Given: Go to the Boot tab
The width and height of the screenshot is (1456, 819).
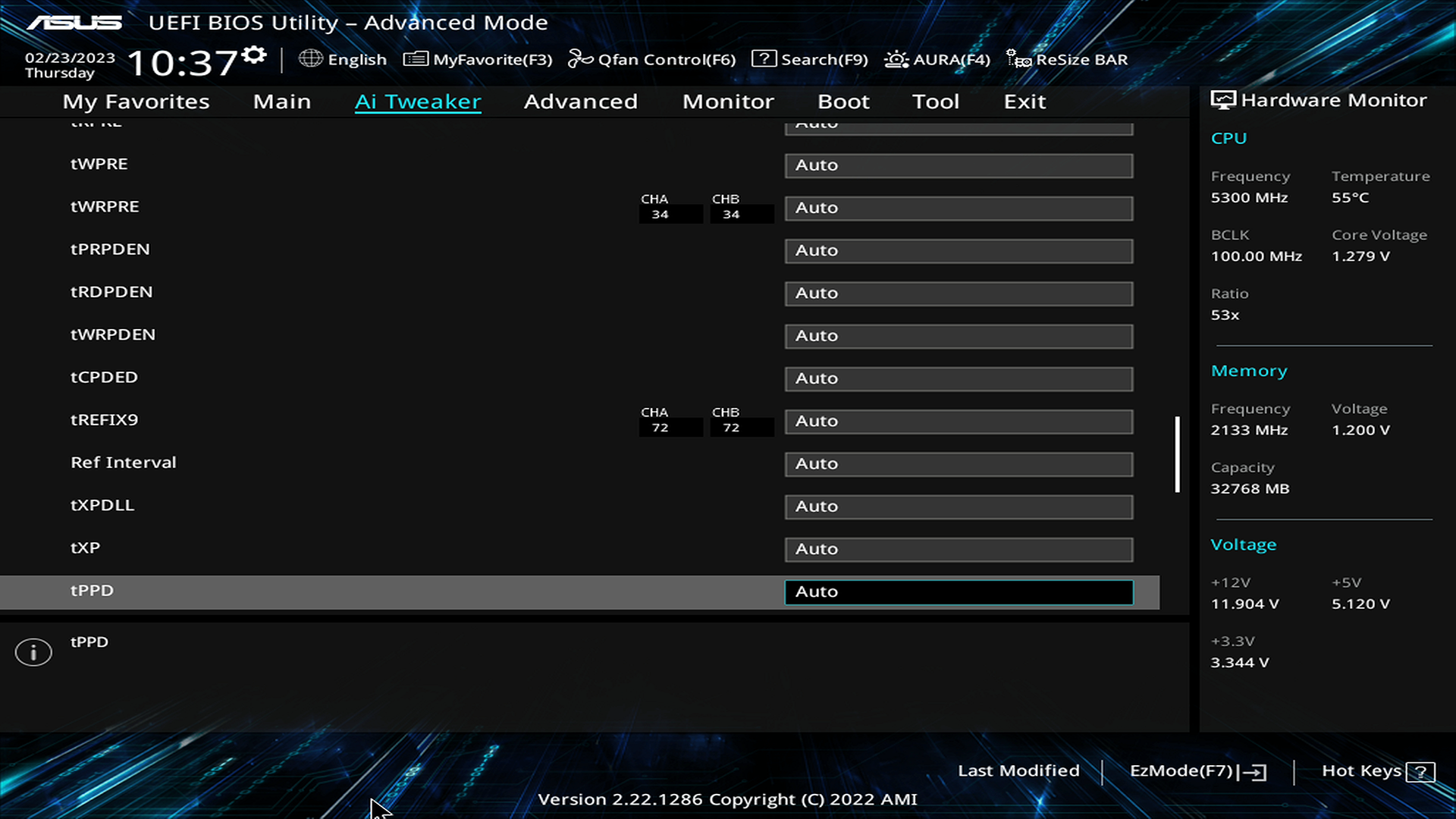Looking at the screenshot, I should (843, 102).
